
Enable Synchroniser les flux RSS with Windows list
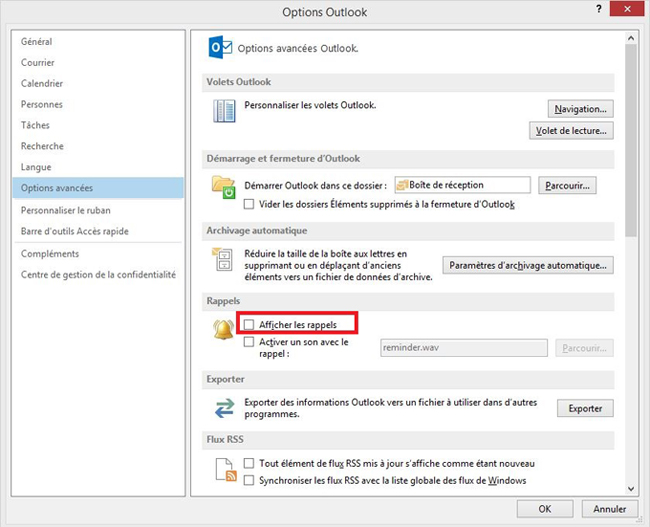click(x=249, y=480)
